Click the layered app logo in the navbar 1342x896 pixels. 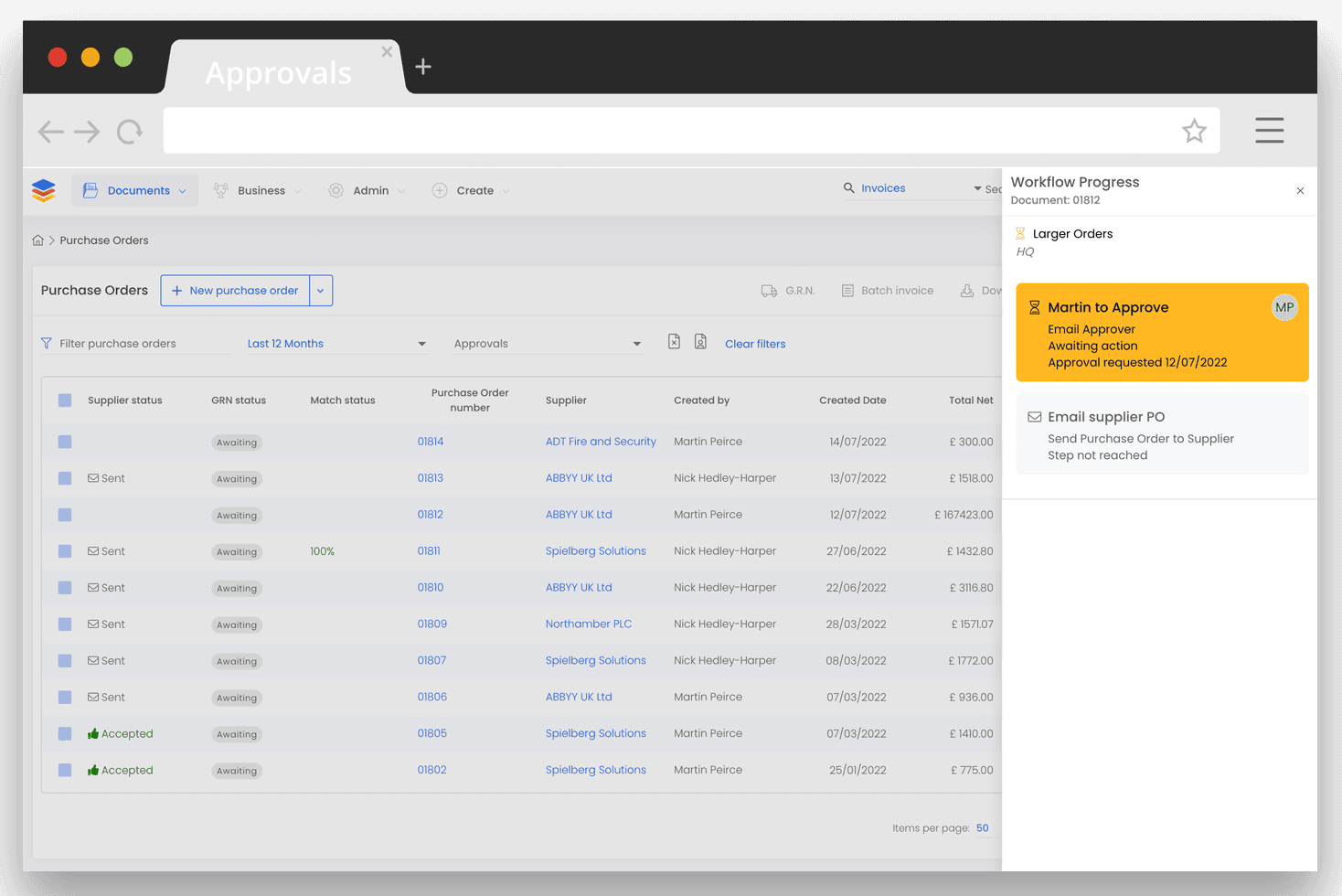pos(43,190)
